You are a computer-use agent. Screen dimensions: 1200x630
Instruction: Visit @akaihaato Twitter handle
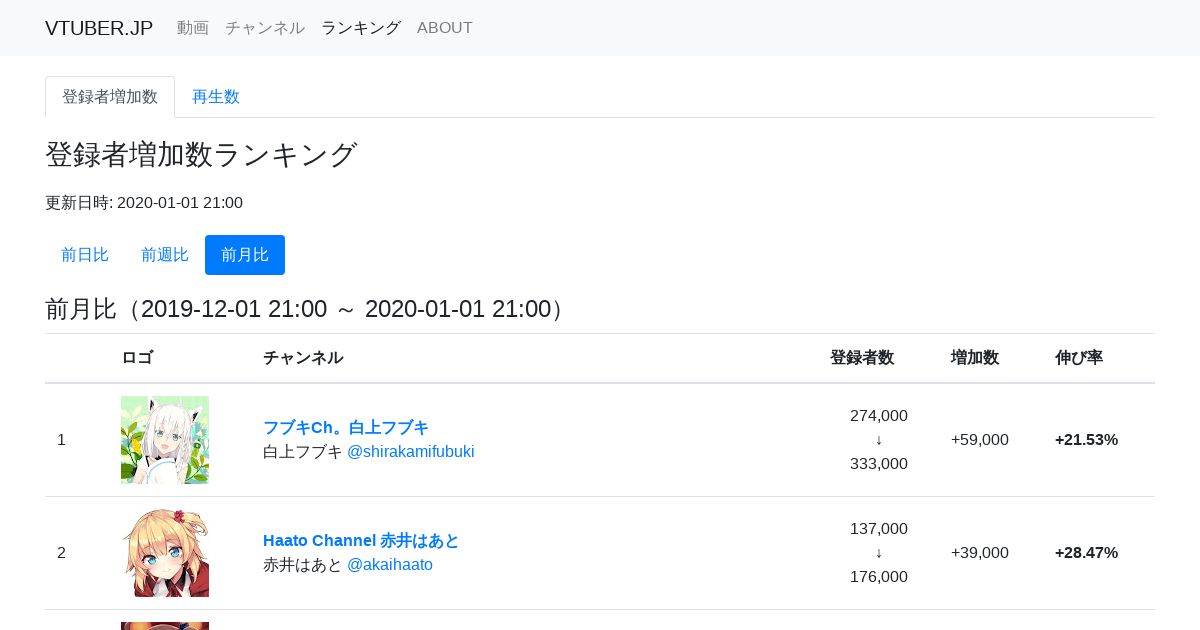(x=390, y=565)
